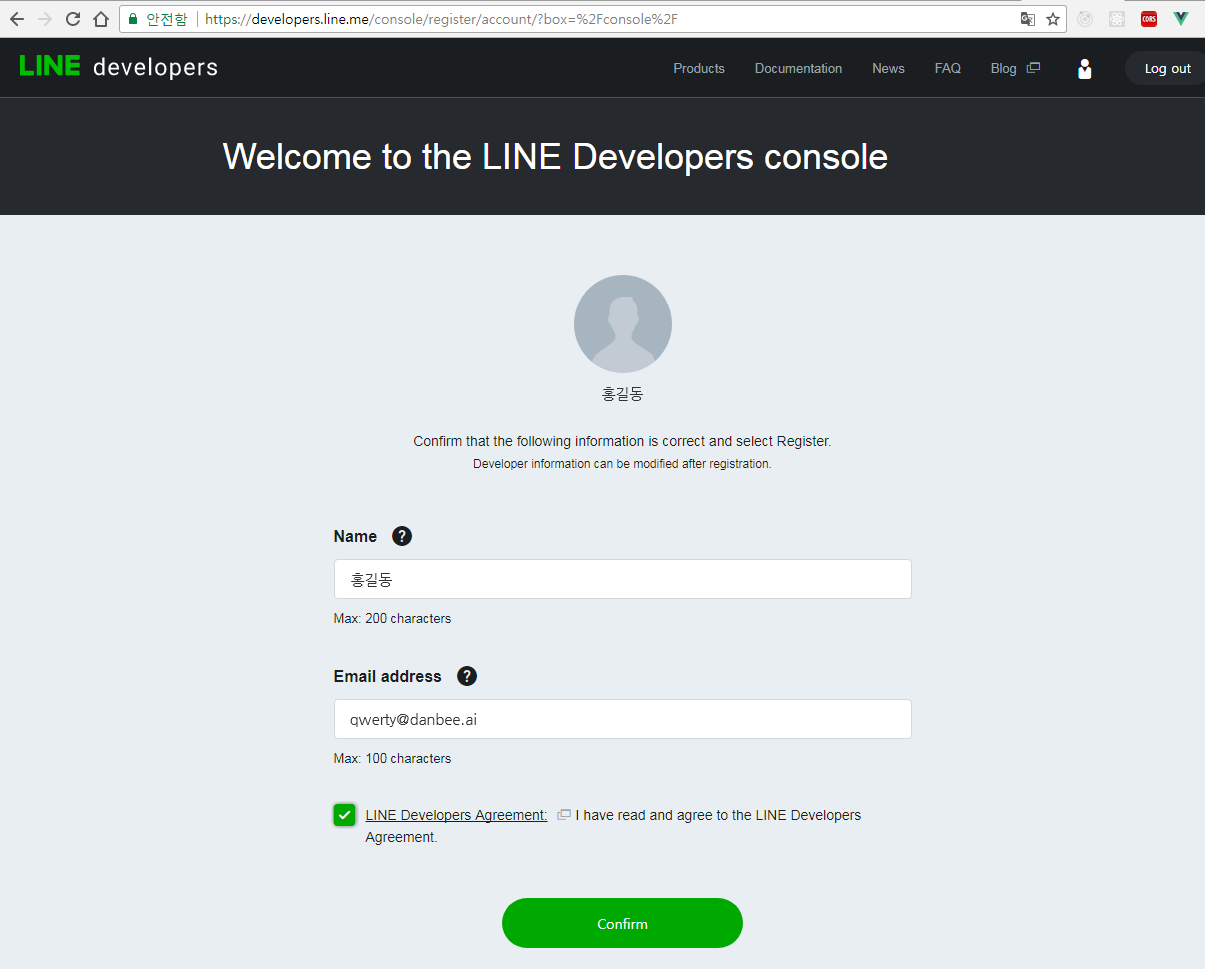Click the 'Email address' field label
The width and height of the screenshot is (1205, 969).
387,676
